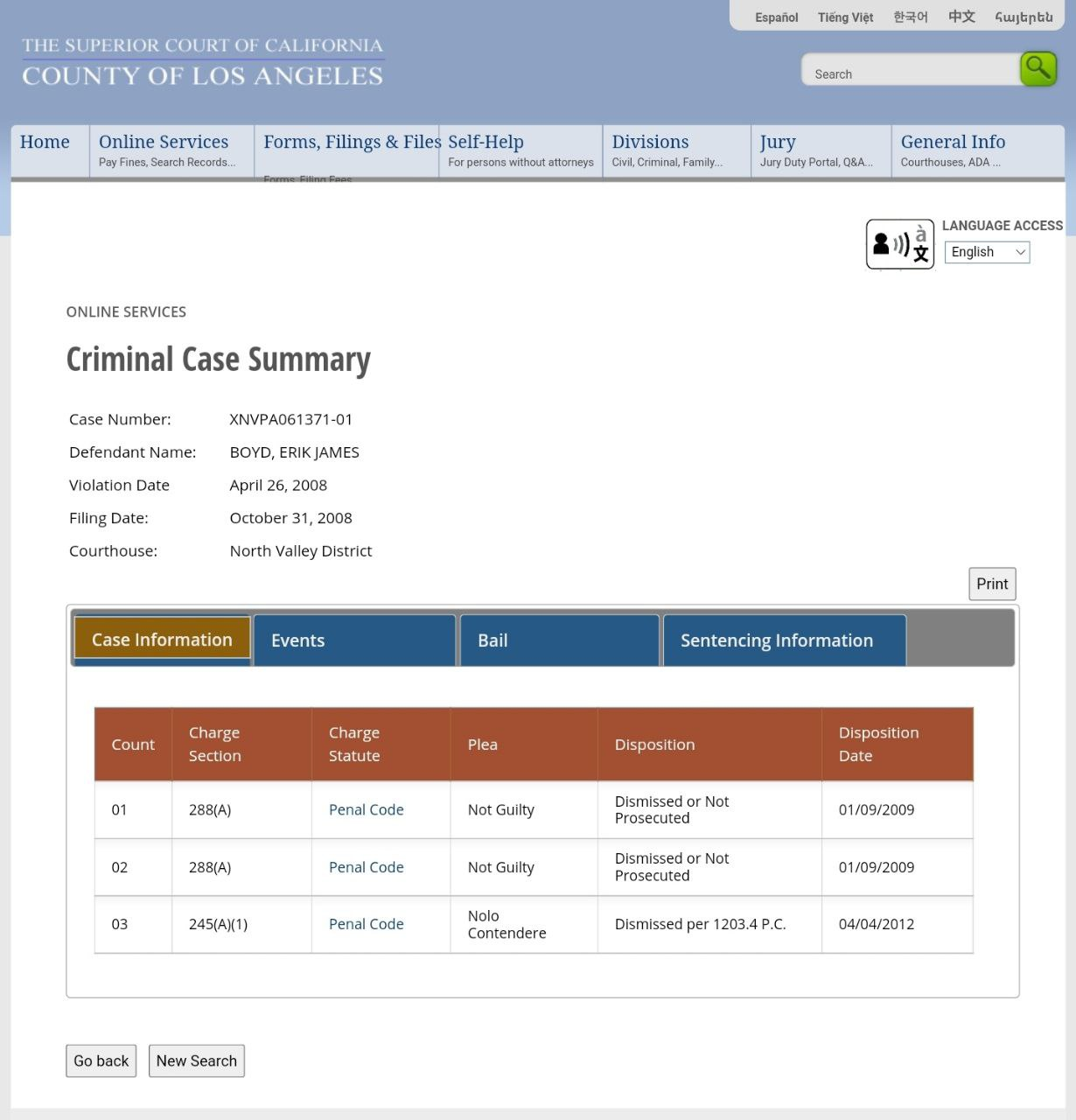Click the Plea column header
Image resolution: width=1076 pixels, height=1120 pixels.
(x=524, y=745)
